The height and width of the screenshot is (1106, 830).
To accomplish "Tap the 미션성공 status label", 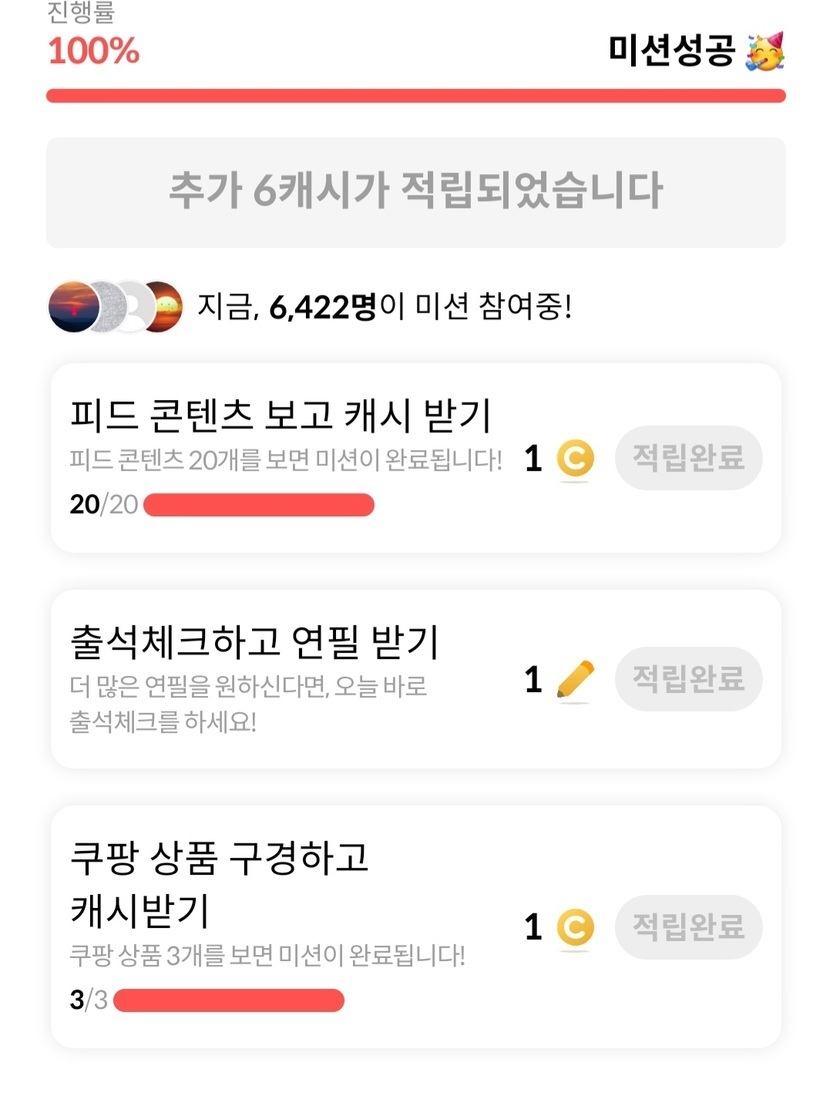I will (672, 50).
